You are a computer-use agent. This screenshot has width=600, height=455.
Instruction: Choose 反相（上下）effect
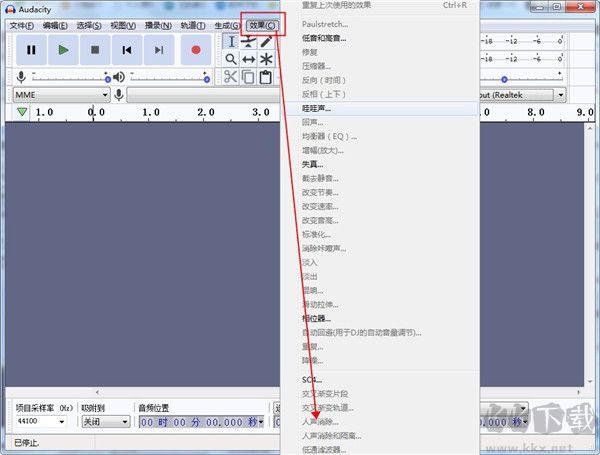380,94
